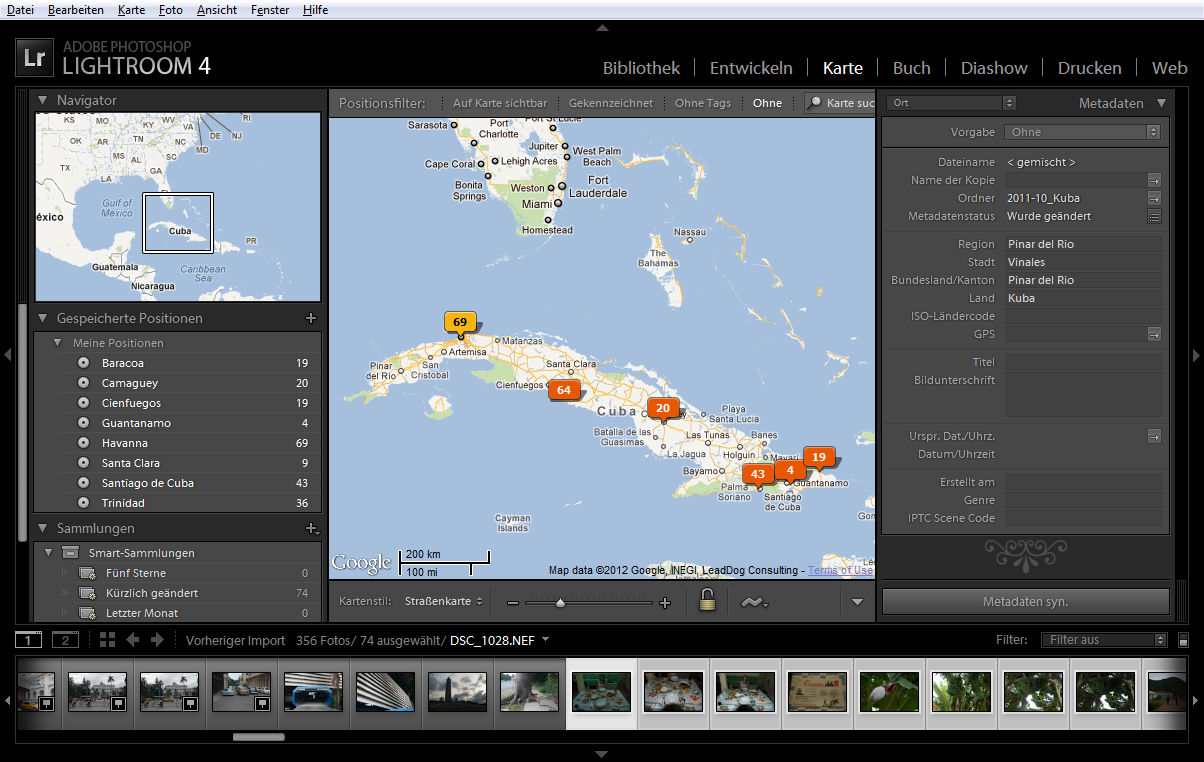Screen dimensions: 1204x762
Task: Click the map marker lock icon
Action: click(707, 600)
